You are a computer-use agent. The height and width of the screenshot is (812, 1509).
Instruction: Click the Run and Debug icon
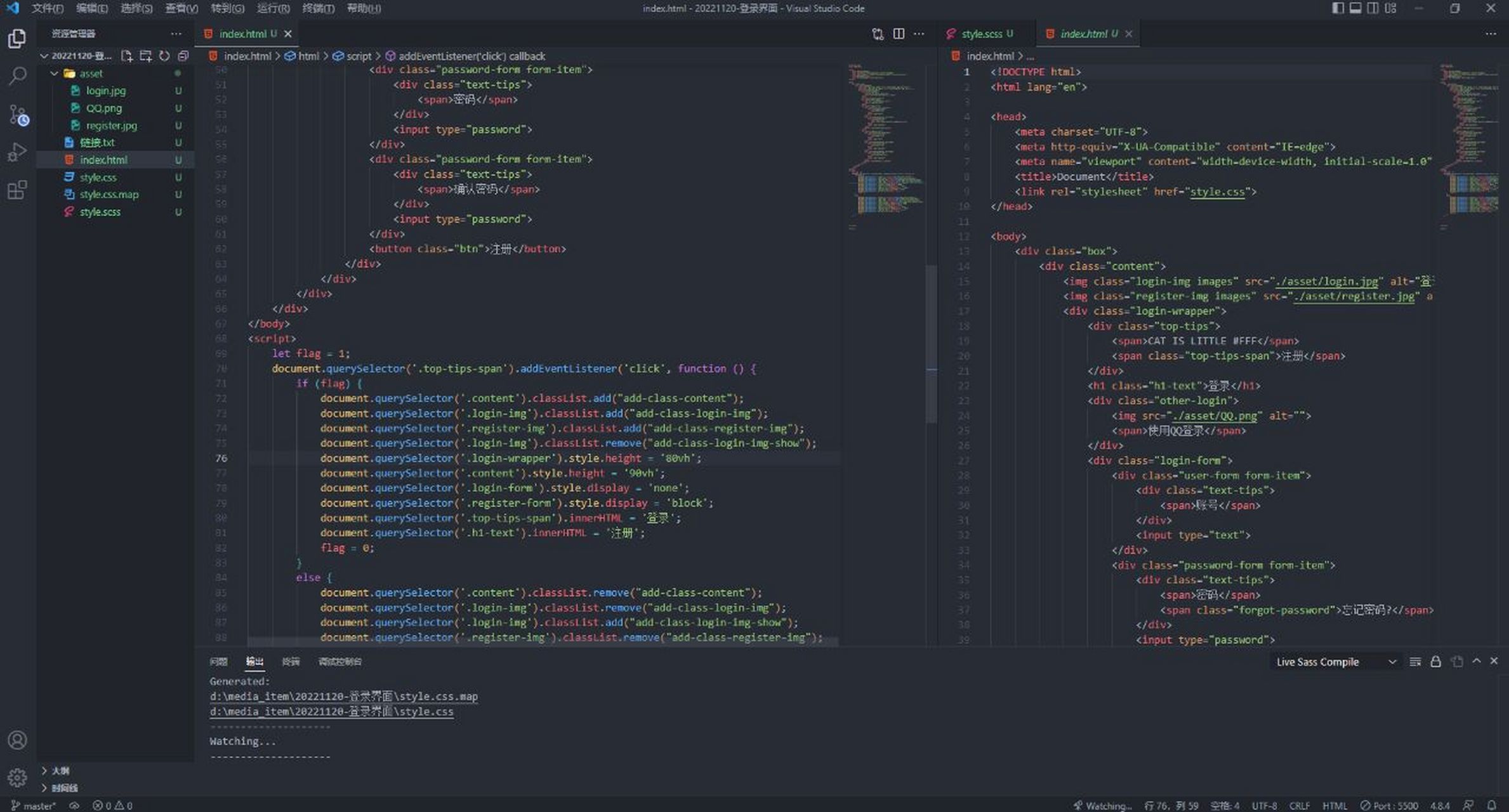coord(17,152)
